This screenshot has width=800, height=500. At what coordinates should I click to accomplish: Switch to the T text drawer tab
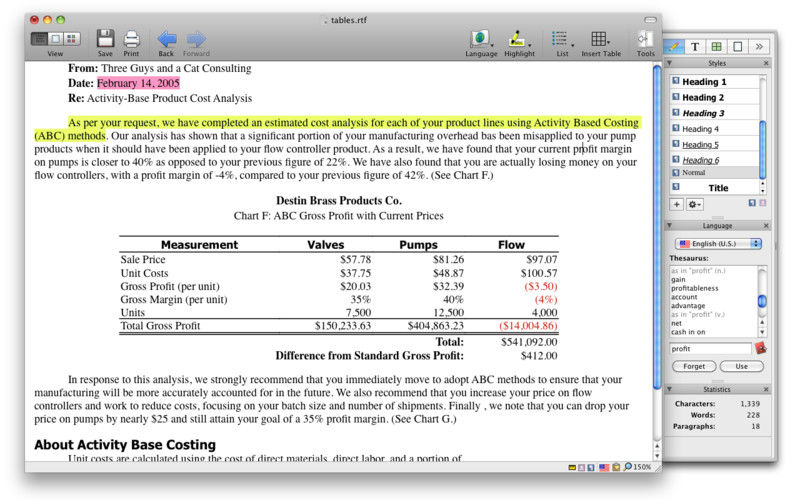pos(694,46)
